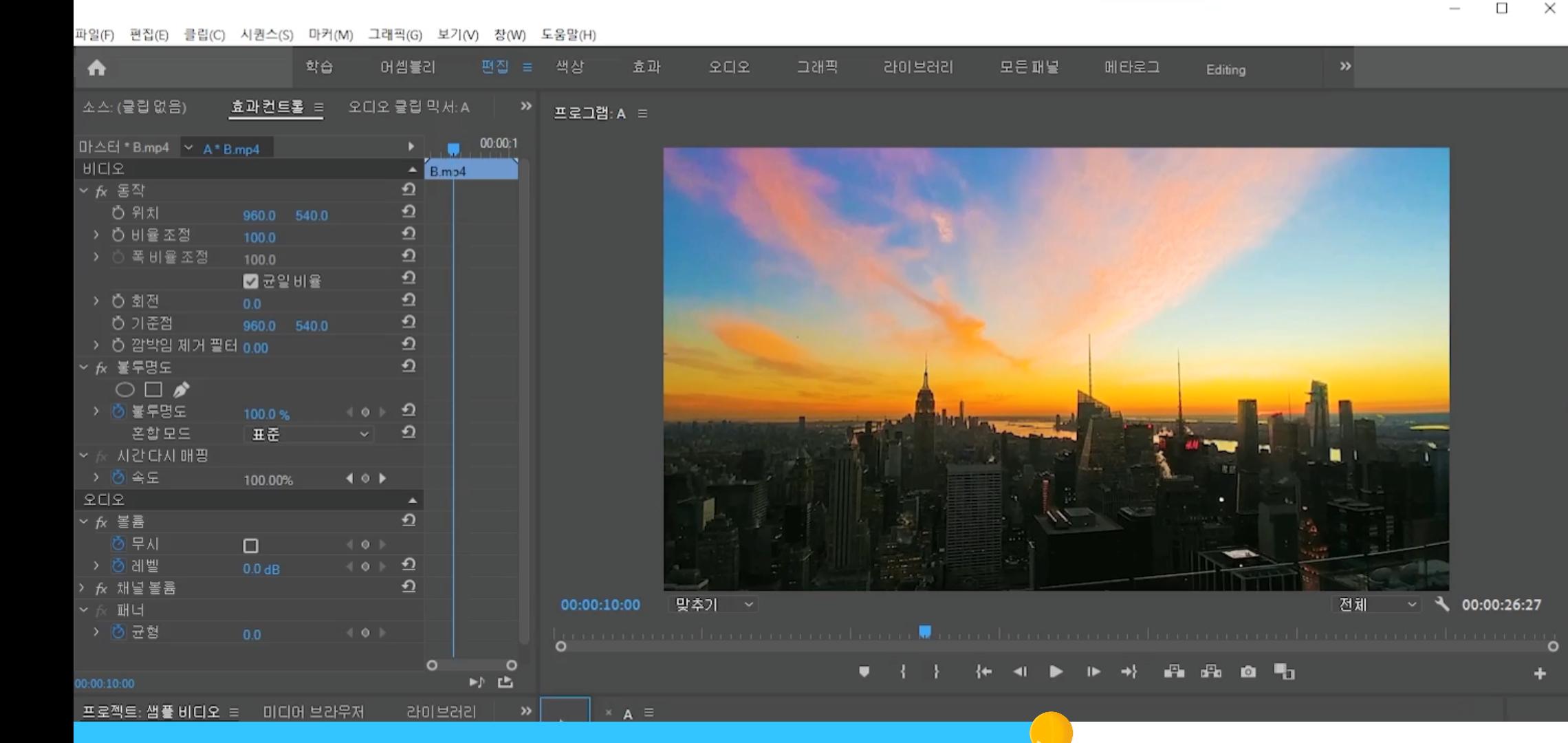The image size is (1568, 743).
Task: Add a marker in Program monitor
Action: click(864, 671)
